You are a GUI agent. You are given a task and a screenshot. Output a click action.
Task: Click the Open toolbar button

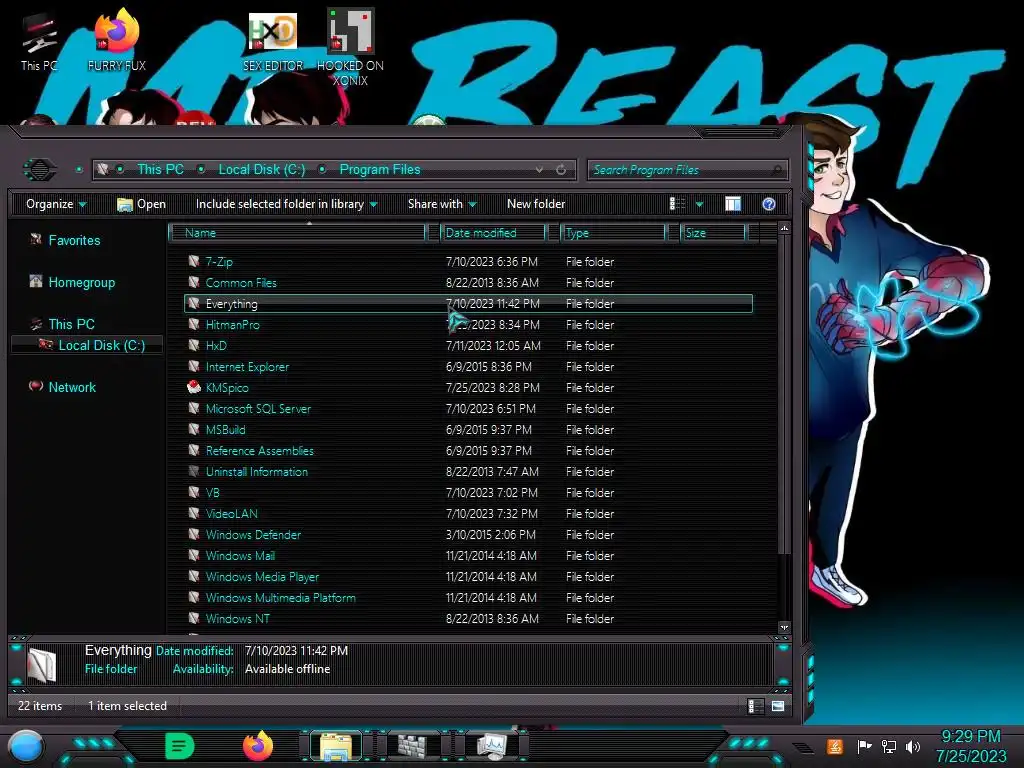click(x=141, y=204)
